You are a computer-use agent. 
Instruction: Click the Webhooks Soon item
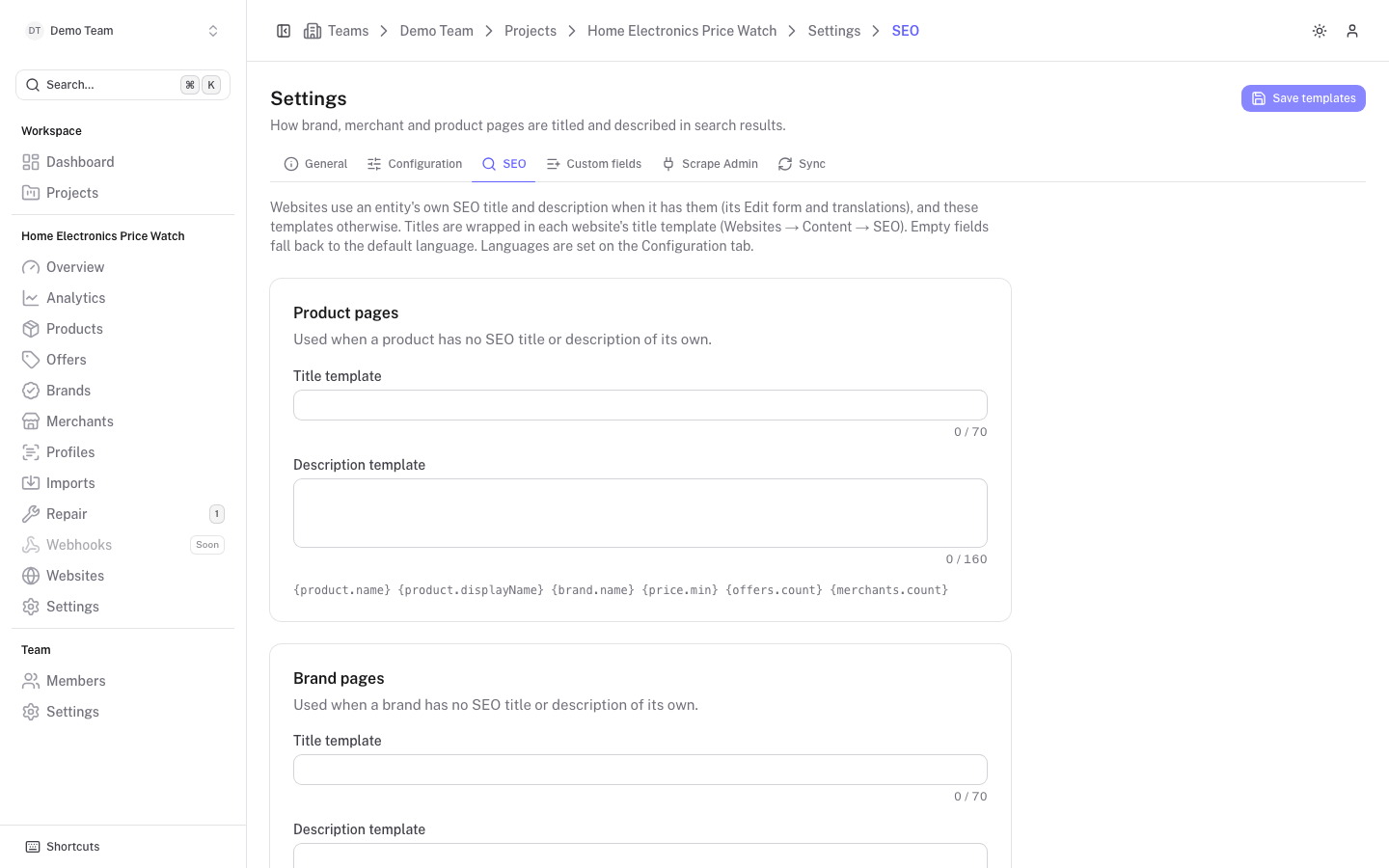click(123, 545)
